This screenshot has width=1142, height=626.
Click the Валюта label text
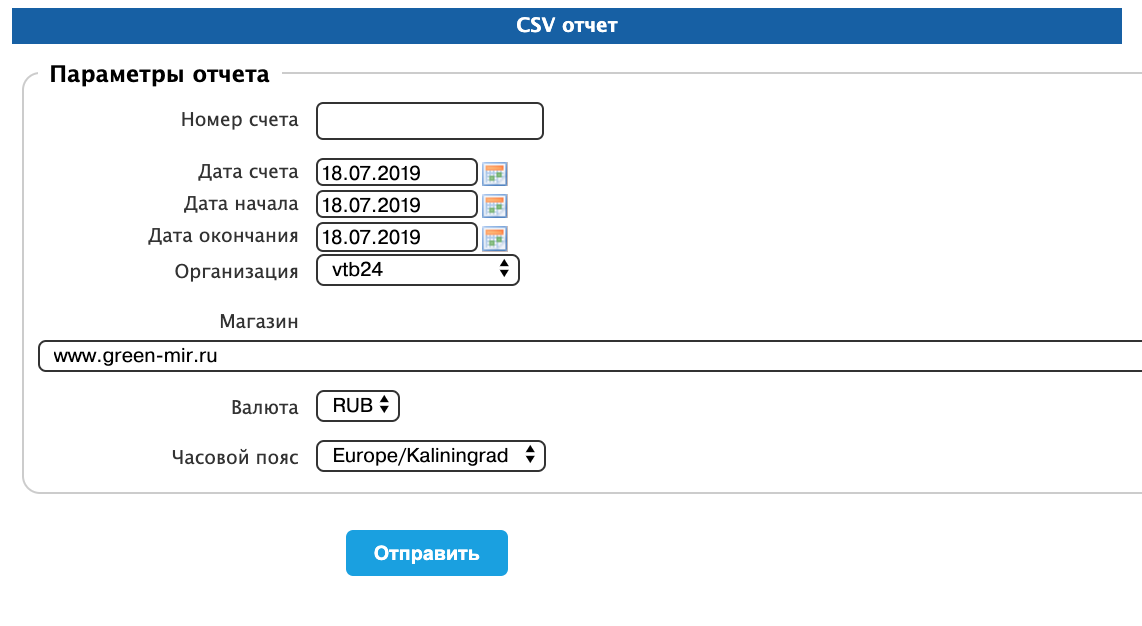[264, 407]
